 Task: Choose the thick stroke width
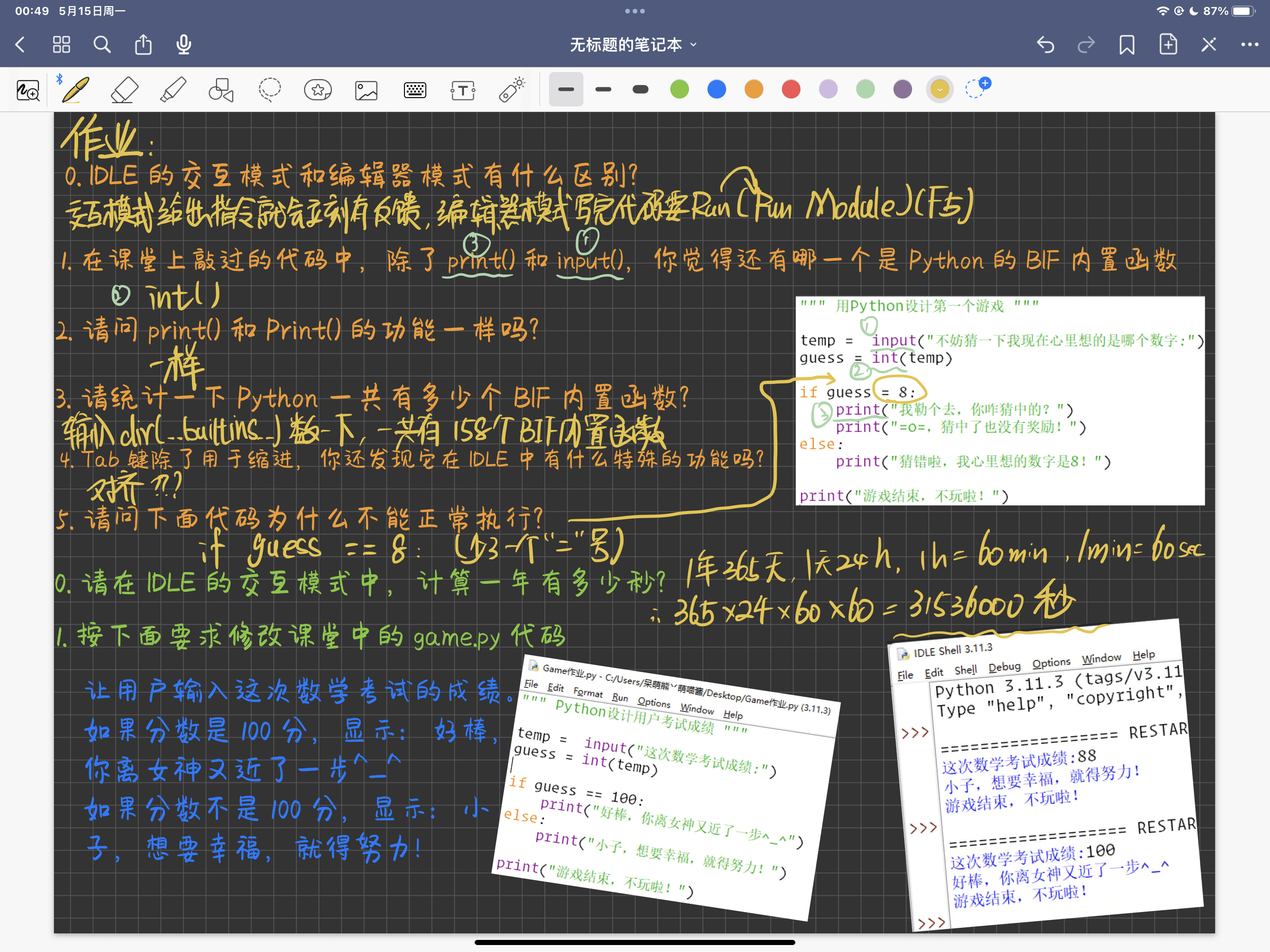pos(641,89)
